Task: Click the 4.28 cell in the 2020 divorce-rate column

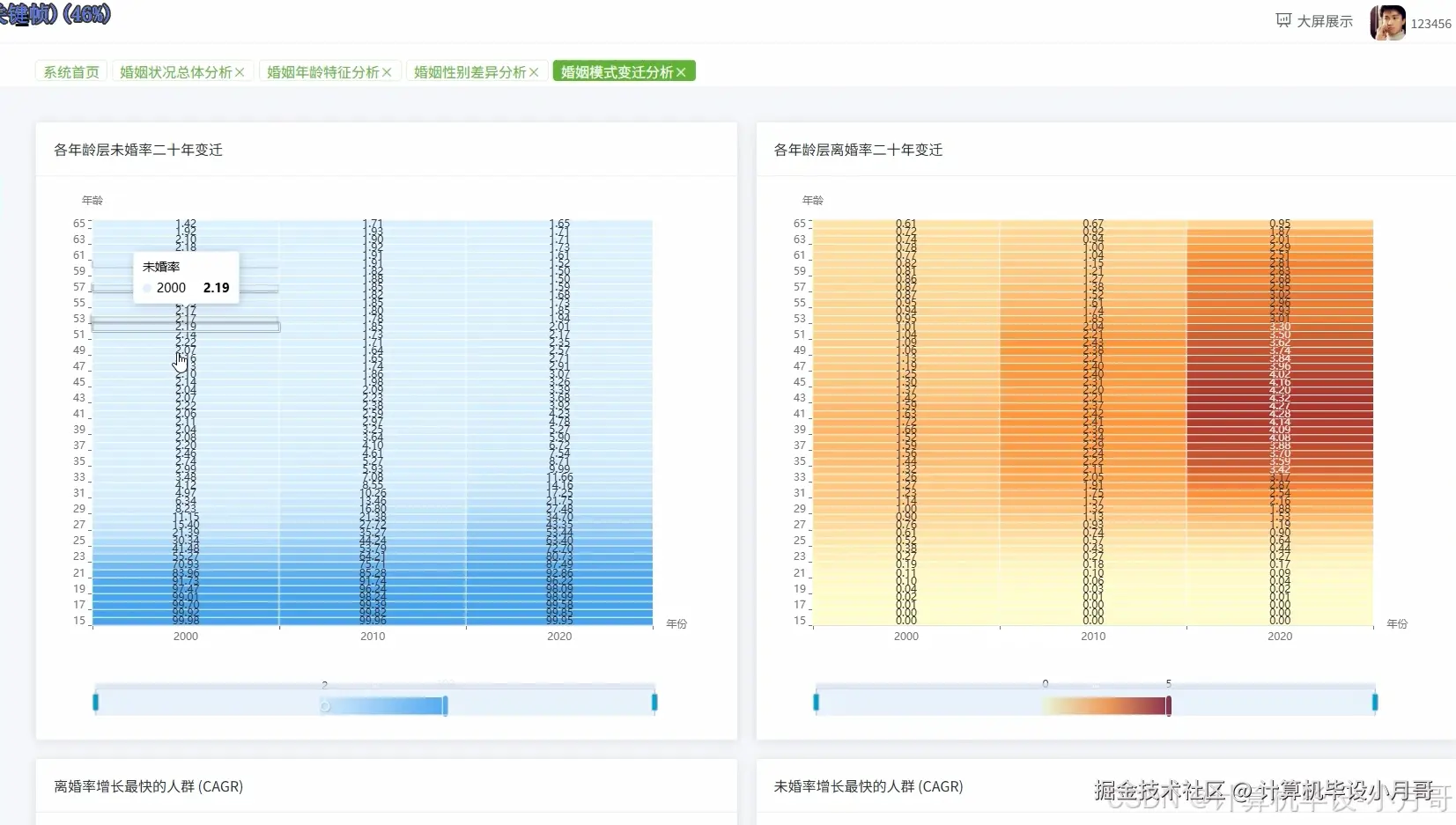Action: tap(1280, 414)
